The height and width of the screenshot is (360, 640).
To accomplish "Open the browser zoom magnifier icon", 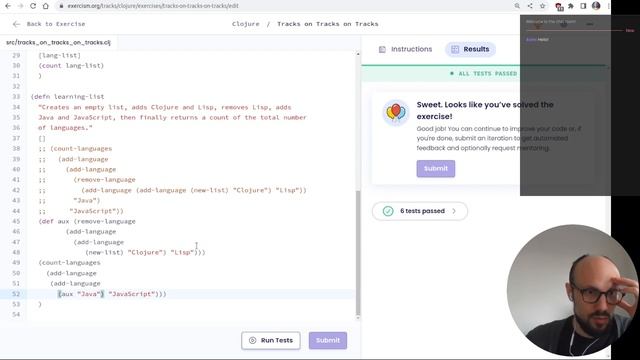I will click(517, 6).
